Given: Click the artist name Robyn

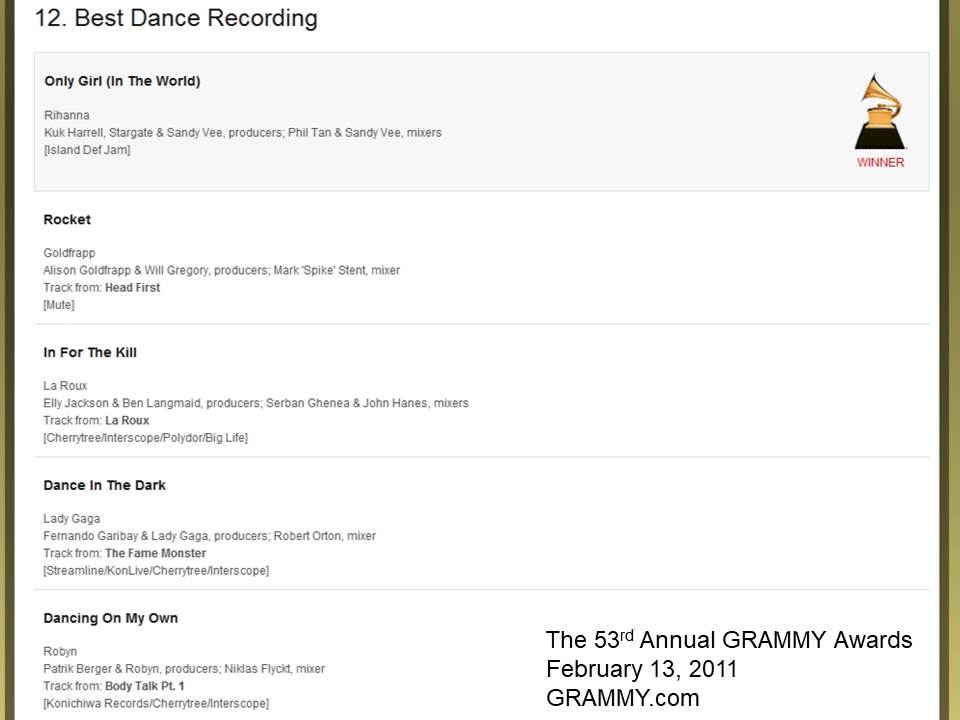Looking at the screenshot, I should coord(60,651).
